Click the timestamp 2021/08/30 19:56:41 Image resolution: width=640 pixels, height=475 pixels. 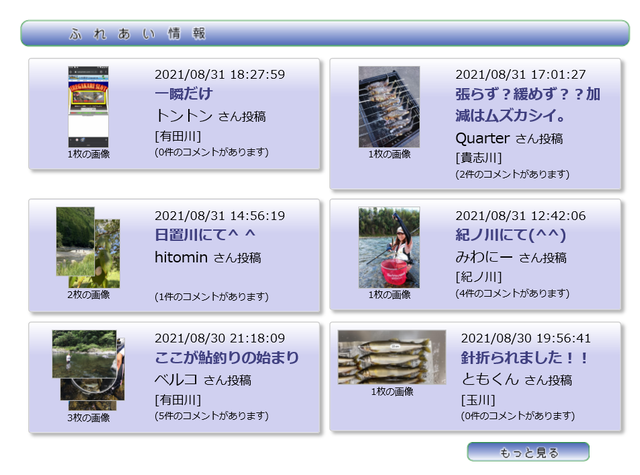526,338
